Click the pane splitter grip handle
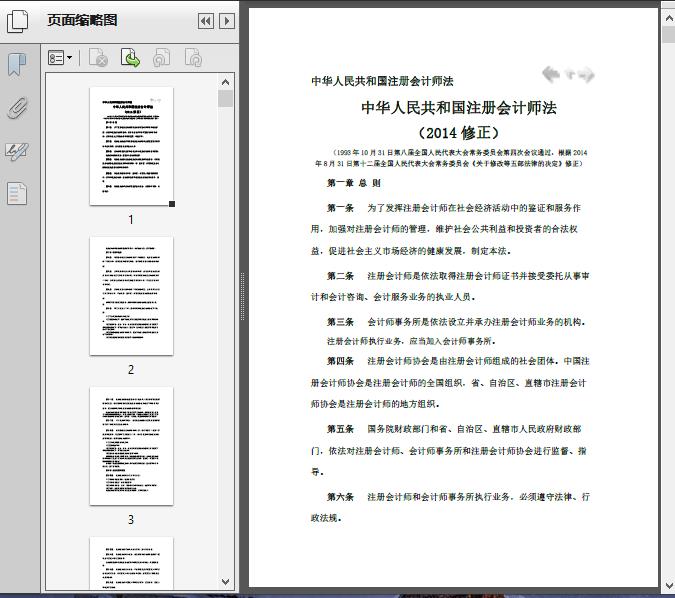675x598 pixels. (242, 296)
